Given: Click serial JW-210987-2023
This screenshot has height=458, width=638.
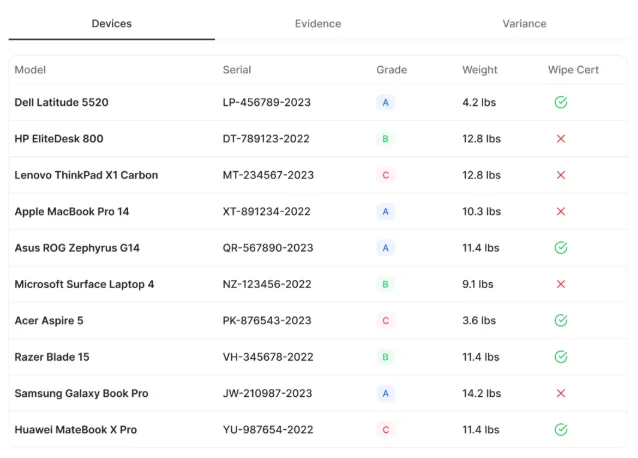Looking at the screenshot, I should [x=267, y=393].
